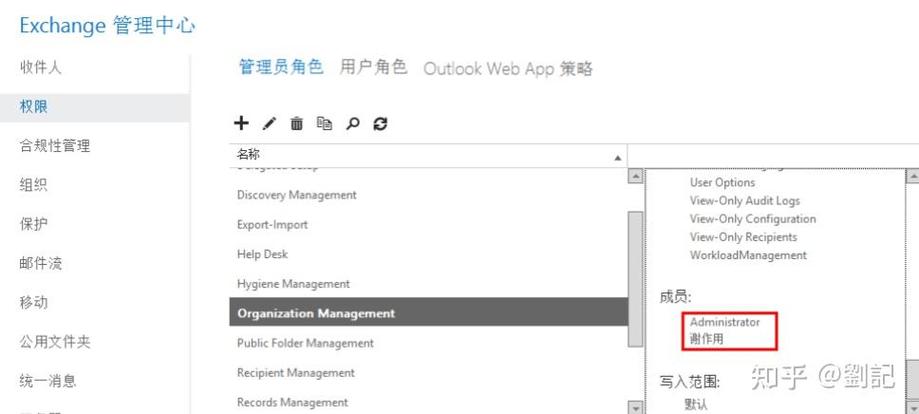
Task: Click the trash delete icon
Action: [296, 124]
